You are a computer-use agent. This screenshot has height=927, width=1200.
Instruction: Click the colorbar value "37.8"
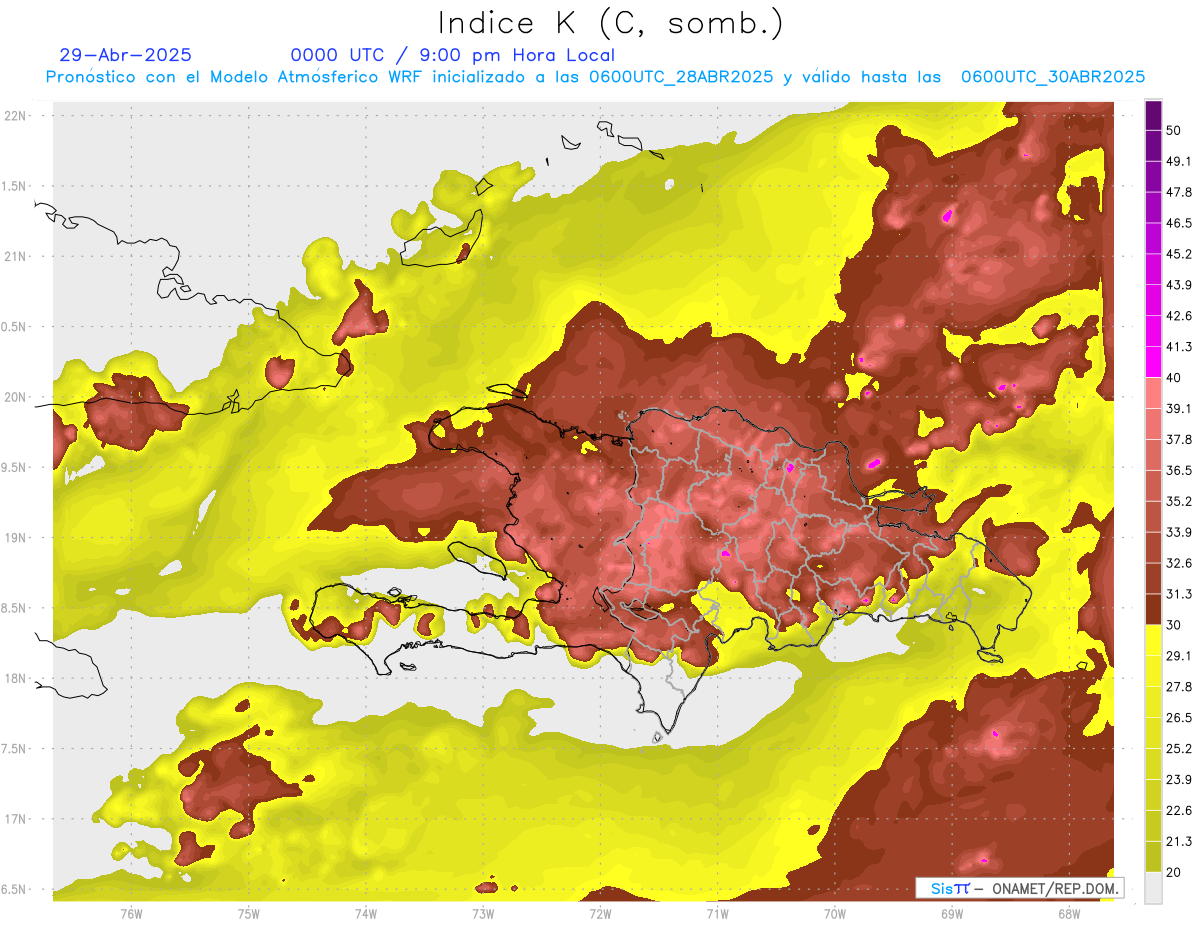tap(1178, 439)
